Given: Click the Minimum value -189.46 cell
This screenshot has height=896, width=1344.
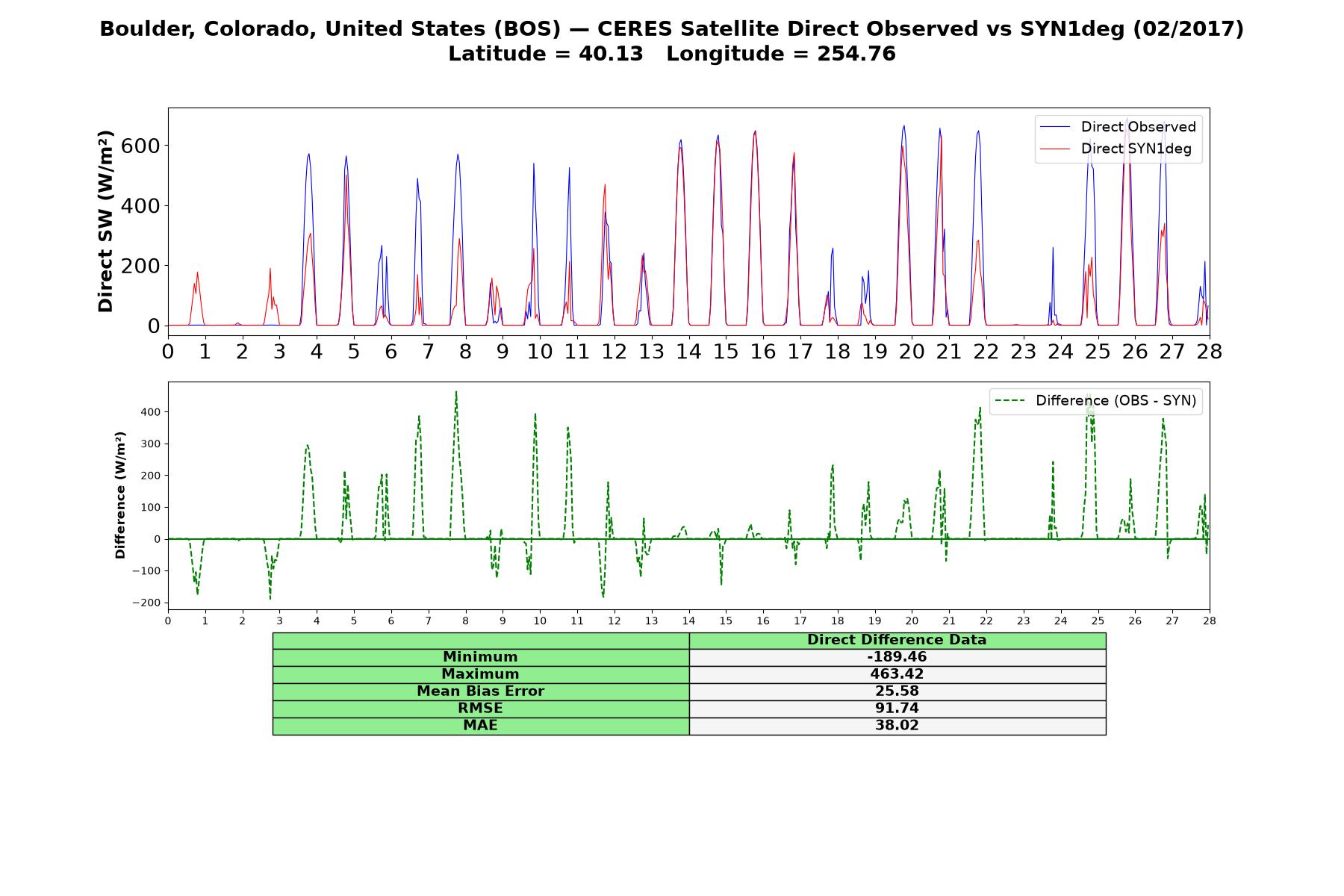Looking at the screenshot, I should click(897, 657).
